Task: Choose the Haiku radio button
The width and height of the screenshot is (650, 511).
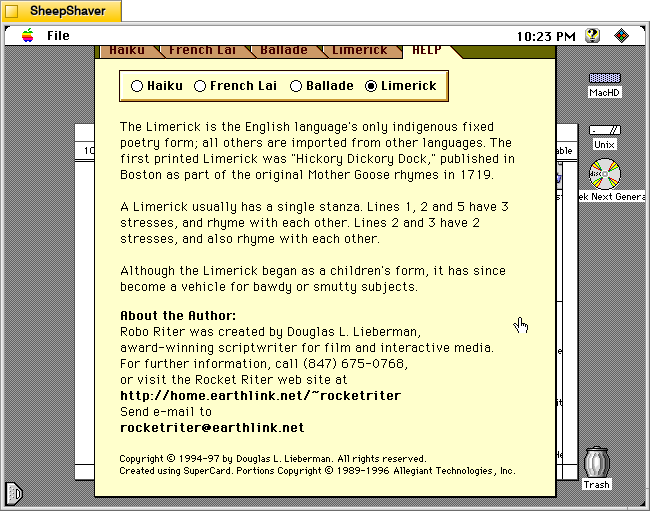Action: 157,86
